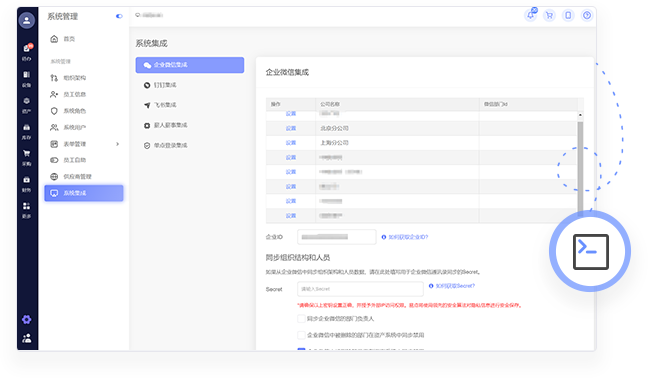Expand the 表单管理 submenu chevron
Screen dimensions: 648x378
click(x=118, y=144)
